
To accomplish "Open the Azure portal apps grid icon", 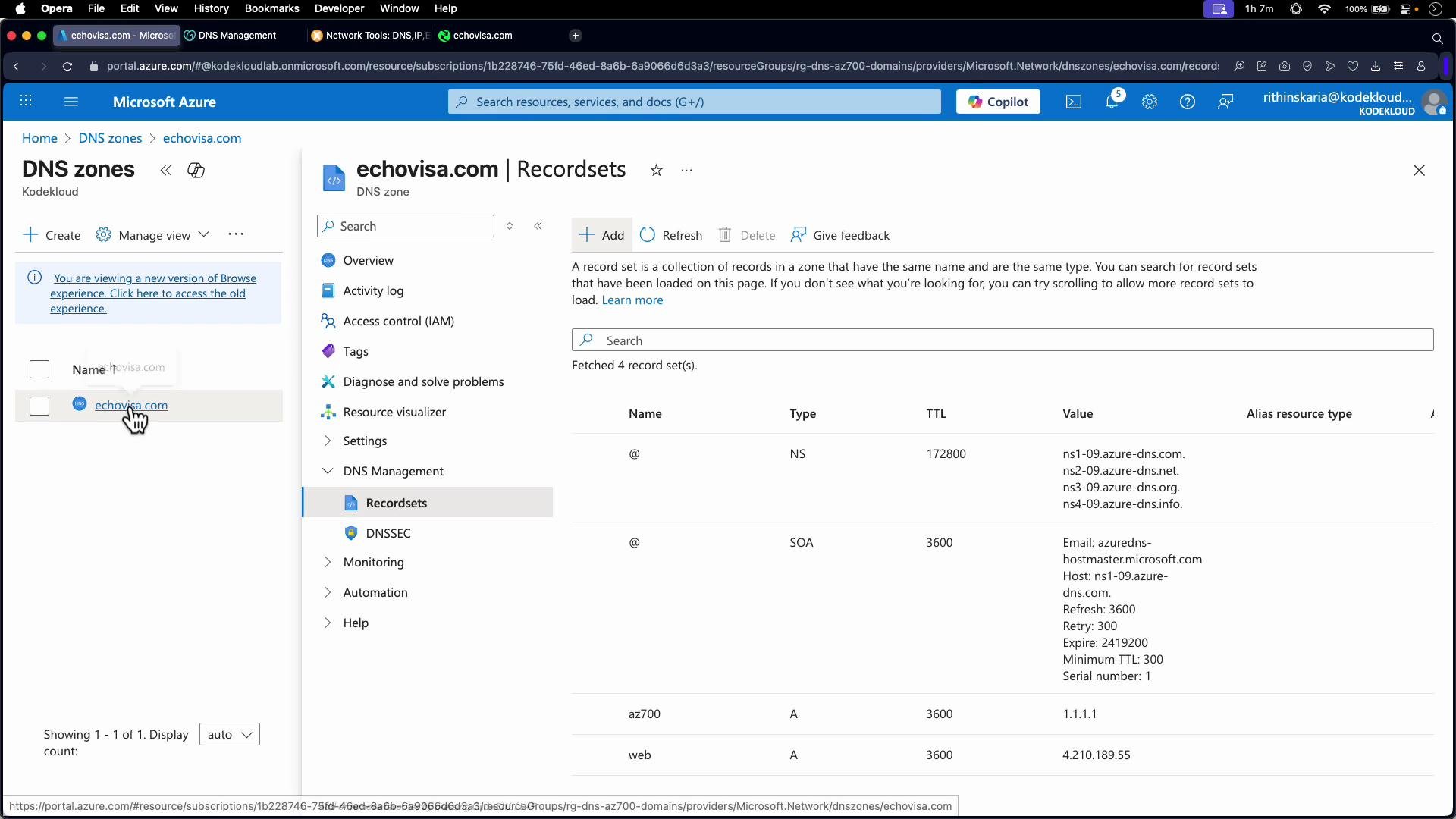I will pyautogui.click(x=26, y=102).
